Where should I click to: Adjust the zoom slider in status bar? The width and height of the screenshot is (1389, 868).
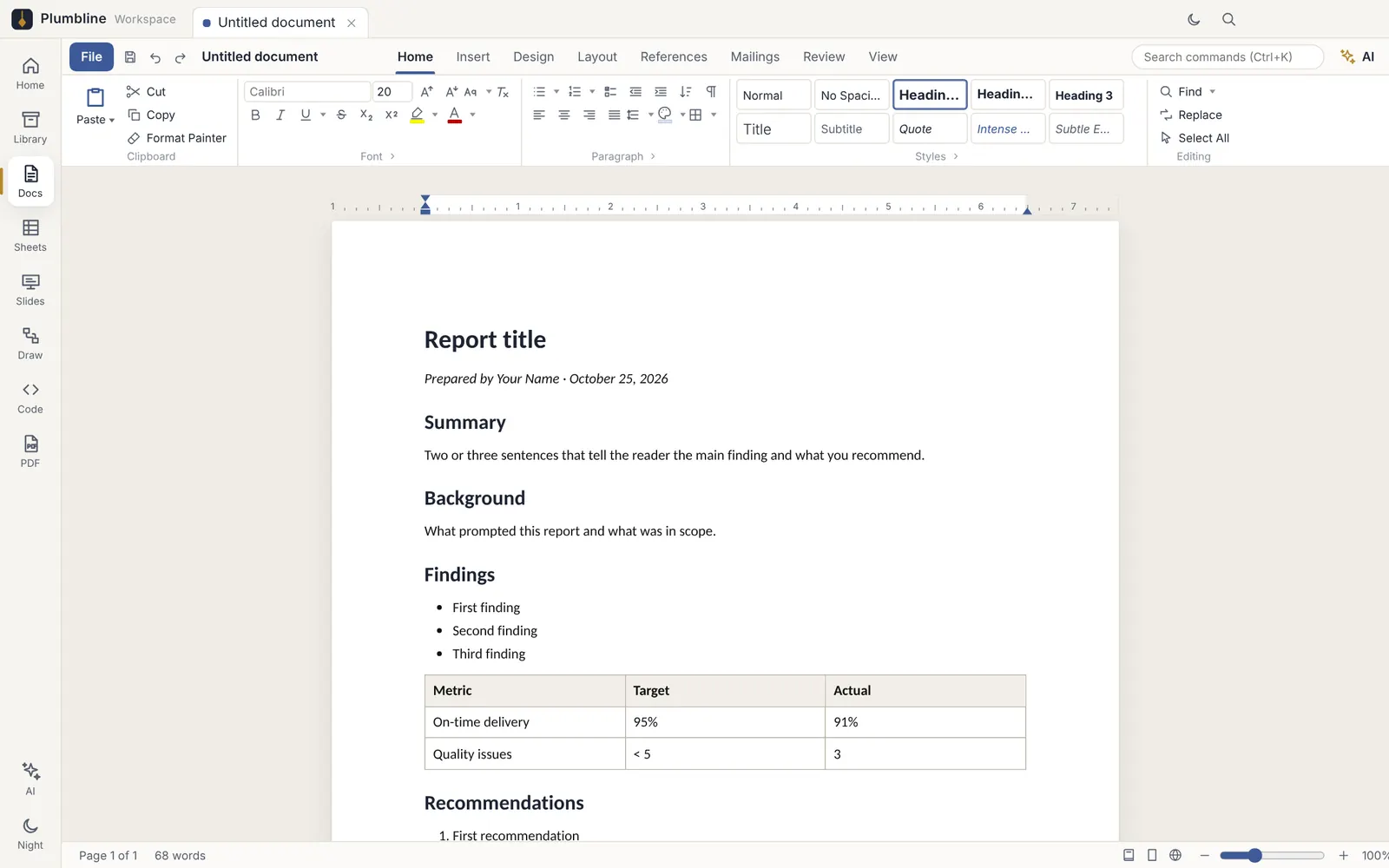[x=1272, y=855]
